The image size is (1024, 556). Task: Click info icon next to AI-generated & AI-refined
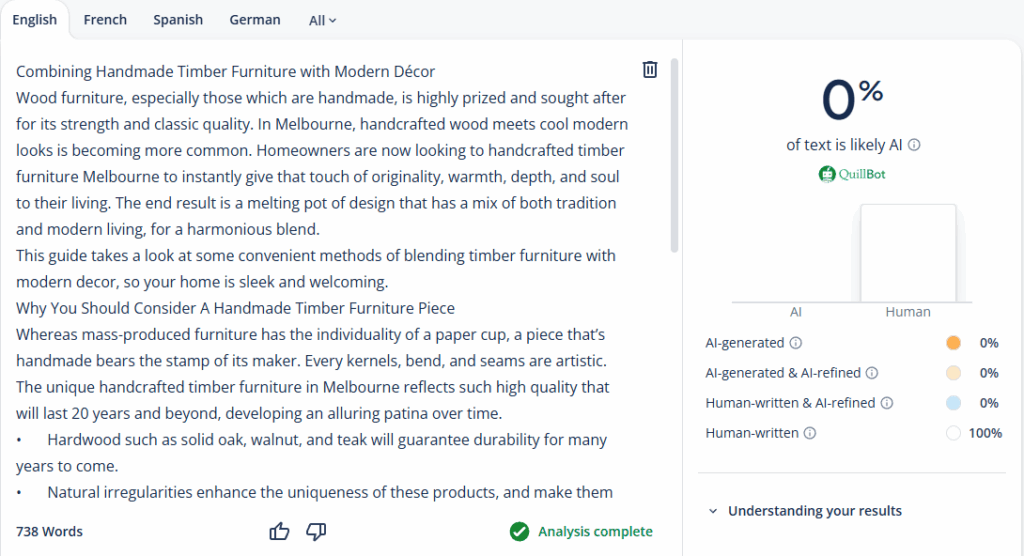click(x=872, y=373)
